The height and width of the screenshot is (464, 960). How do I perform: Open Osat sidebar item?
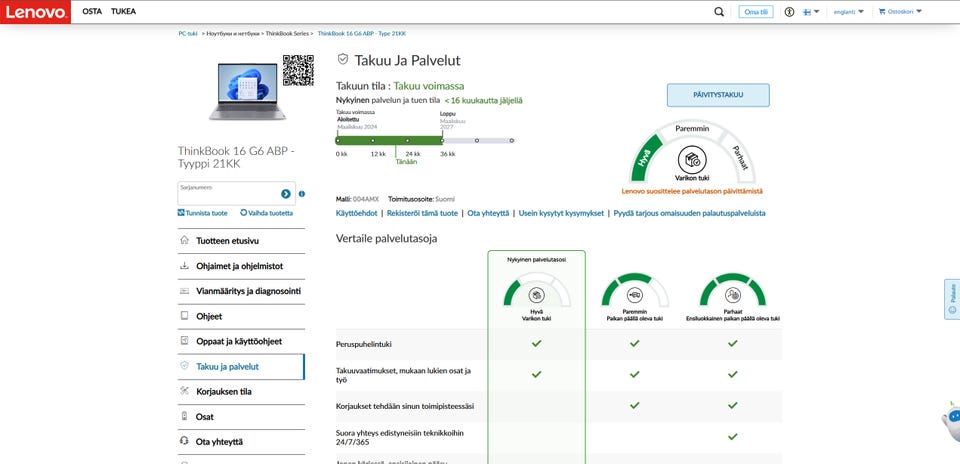241,417
